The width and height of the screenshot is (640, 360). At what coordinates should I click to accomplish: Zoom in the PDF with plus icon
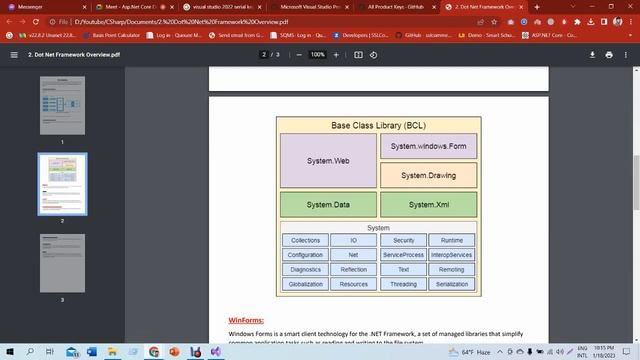click(x=336, y=55)
